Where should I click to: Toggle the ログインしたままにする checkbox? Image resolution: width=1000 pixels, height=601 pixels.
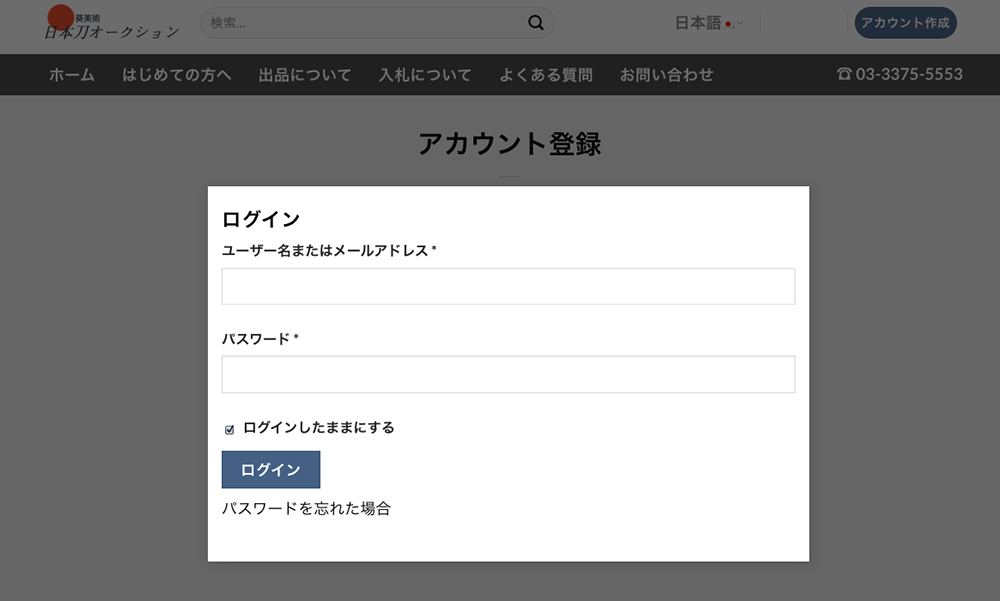pos(230,429)
